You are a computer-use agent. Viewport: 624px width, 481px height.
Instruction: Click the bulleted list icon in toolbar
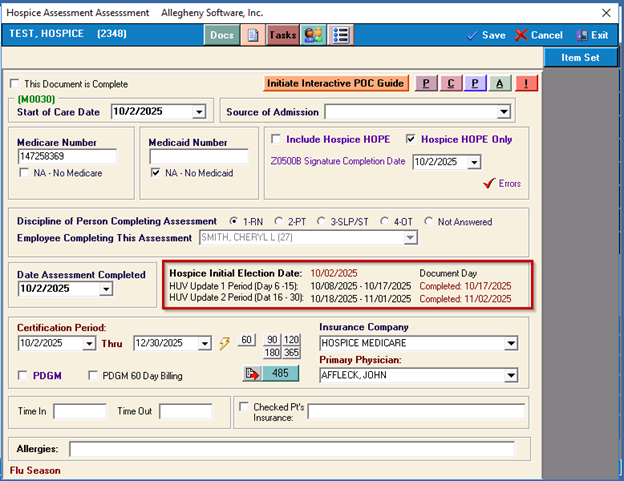pyautogui.click(x=342, y=35)
